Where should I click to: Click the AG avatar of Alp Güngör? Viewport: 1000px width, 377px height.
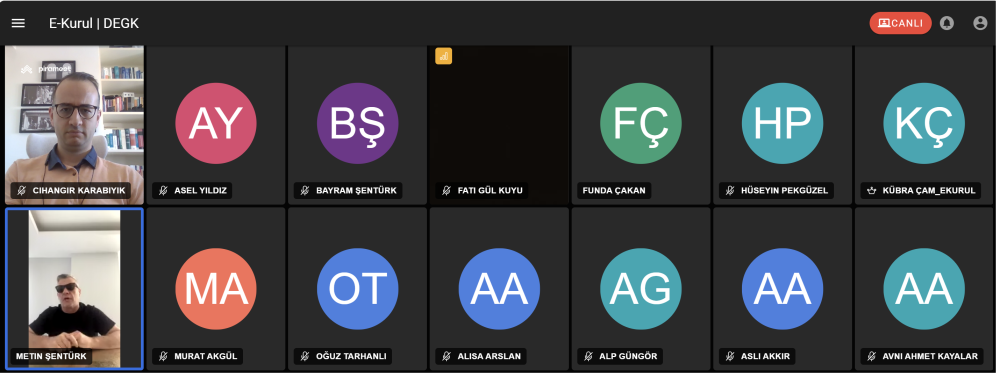click(641, 289)
